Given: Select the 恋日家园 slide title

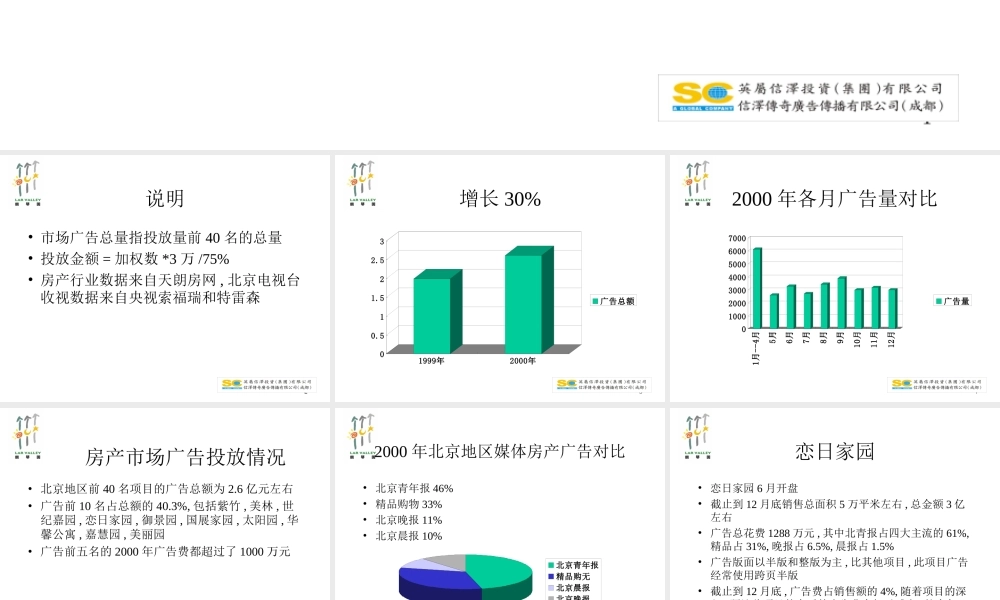Looking at the screenshot, I should pyautogui.click(x=834, y=451).
